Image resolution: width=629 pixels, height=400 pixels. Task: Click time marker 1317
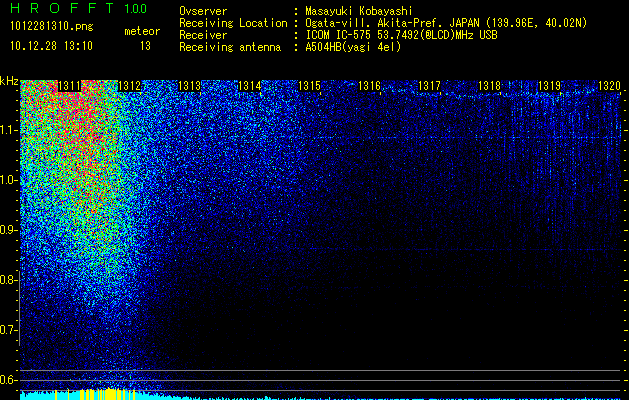click(430, 86)
